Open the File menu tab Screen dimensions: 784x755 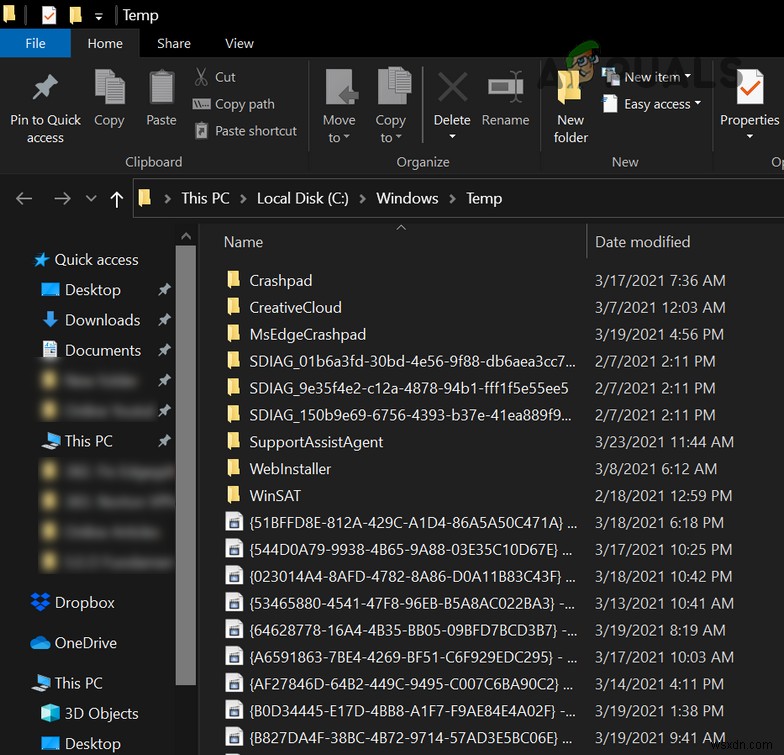35,43
